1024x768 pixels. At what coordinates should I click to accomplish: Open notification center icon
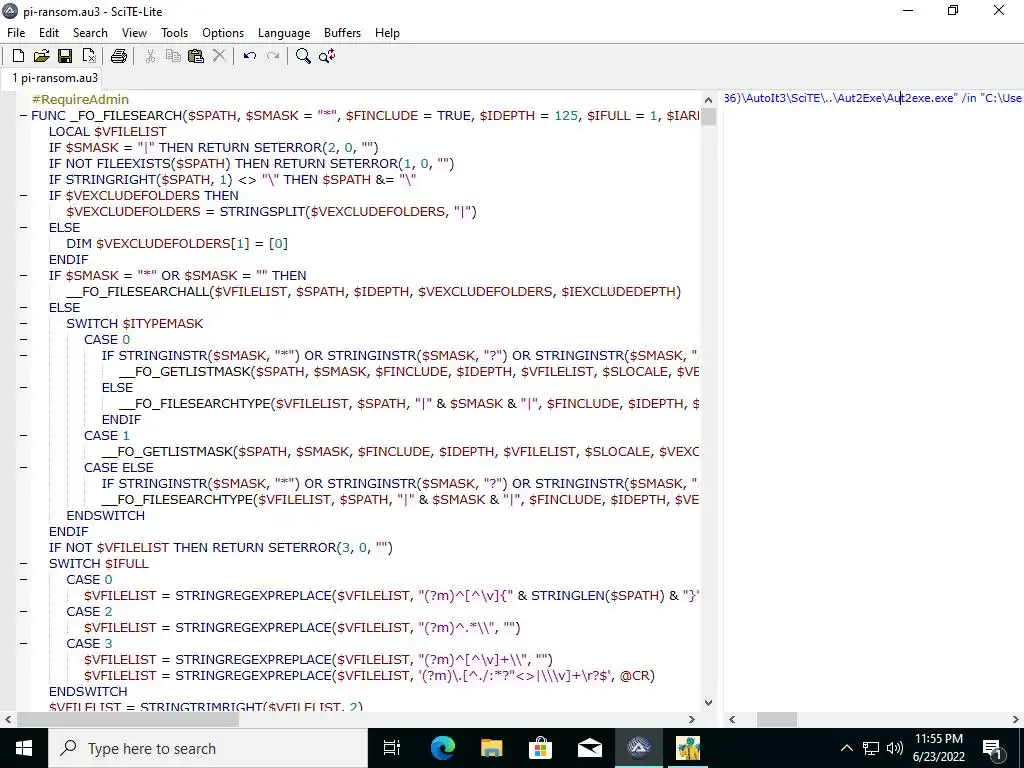[992, 748]
